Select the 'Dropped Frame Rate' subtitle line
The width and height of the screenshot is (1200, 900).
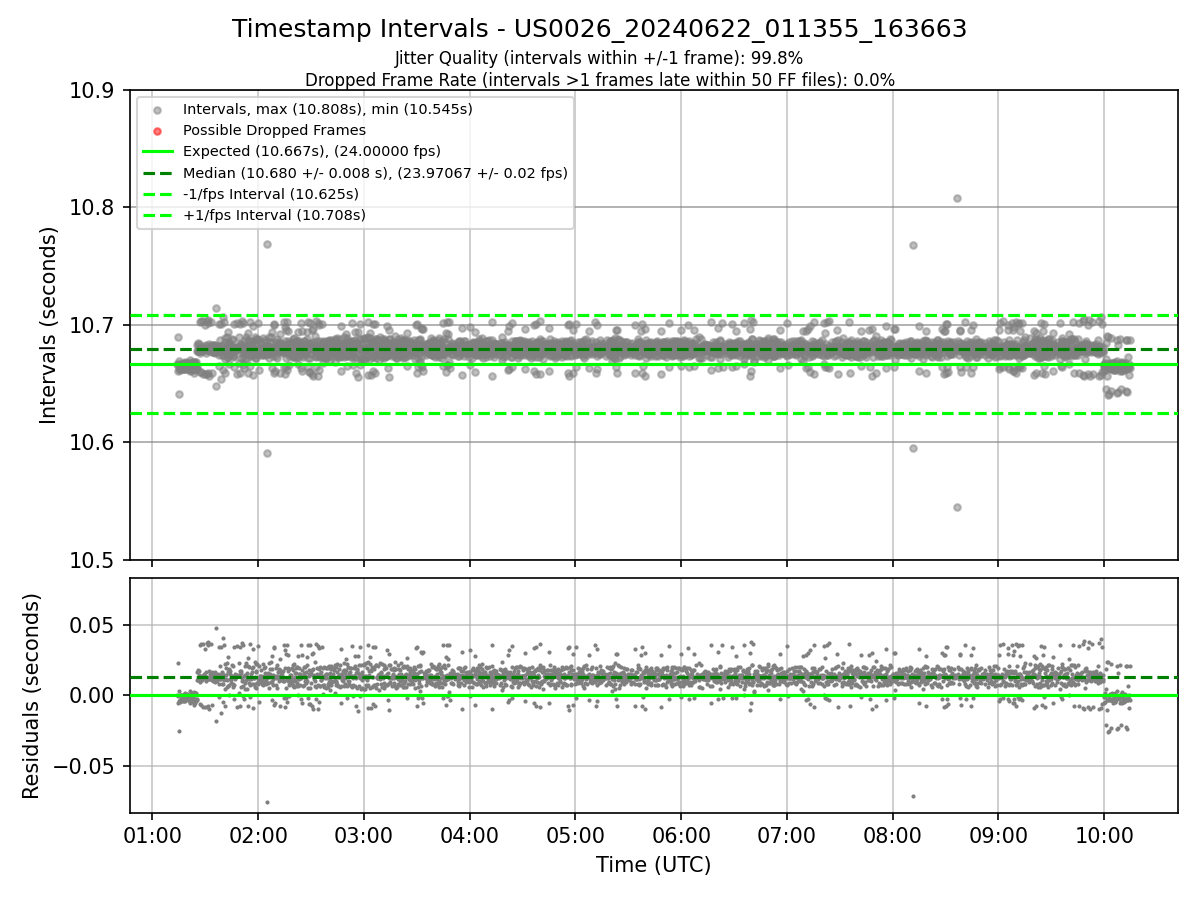tap(599, 80)
